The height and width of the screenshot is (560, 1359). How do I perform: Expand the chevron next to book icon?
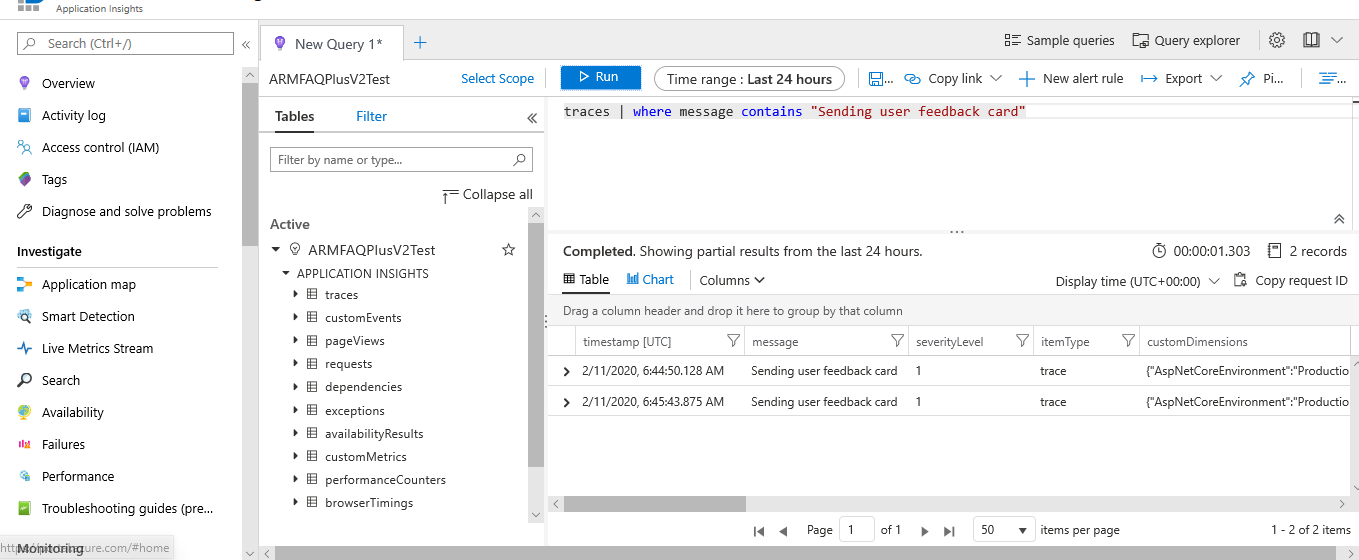pos(1337,41)
